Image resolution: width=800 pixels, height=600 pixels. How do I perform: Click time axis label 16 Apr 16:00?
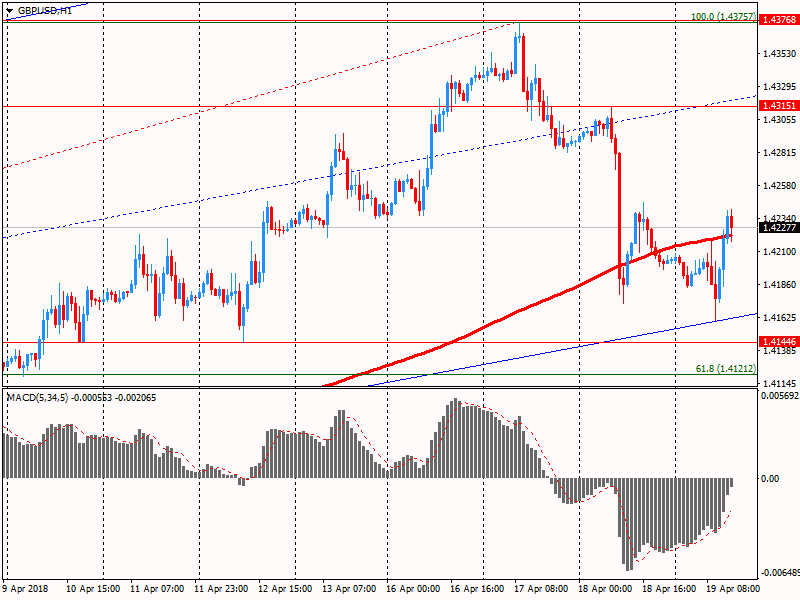[x=477, y=588]
